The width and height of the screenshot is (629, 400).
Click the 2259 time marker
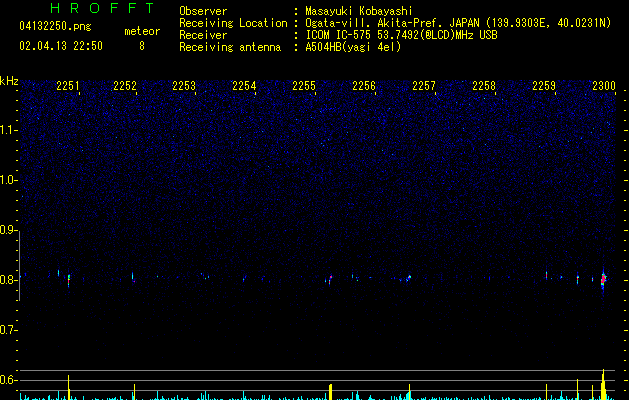(x=544, y=86)
